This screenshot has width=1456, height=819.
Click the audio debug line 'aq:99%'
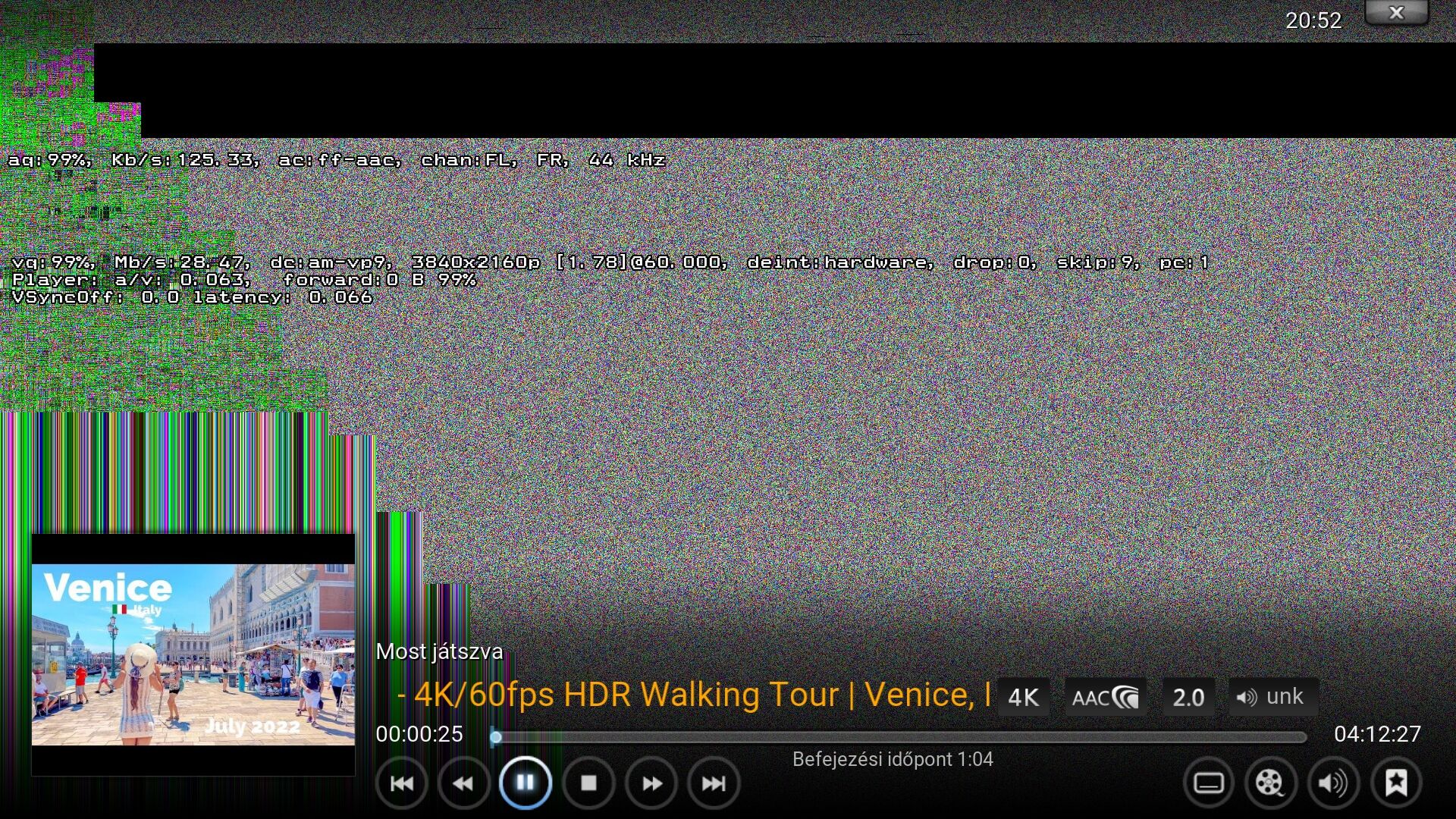pos(337,160)
